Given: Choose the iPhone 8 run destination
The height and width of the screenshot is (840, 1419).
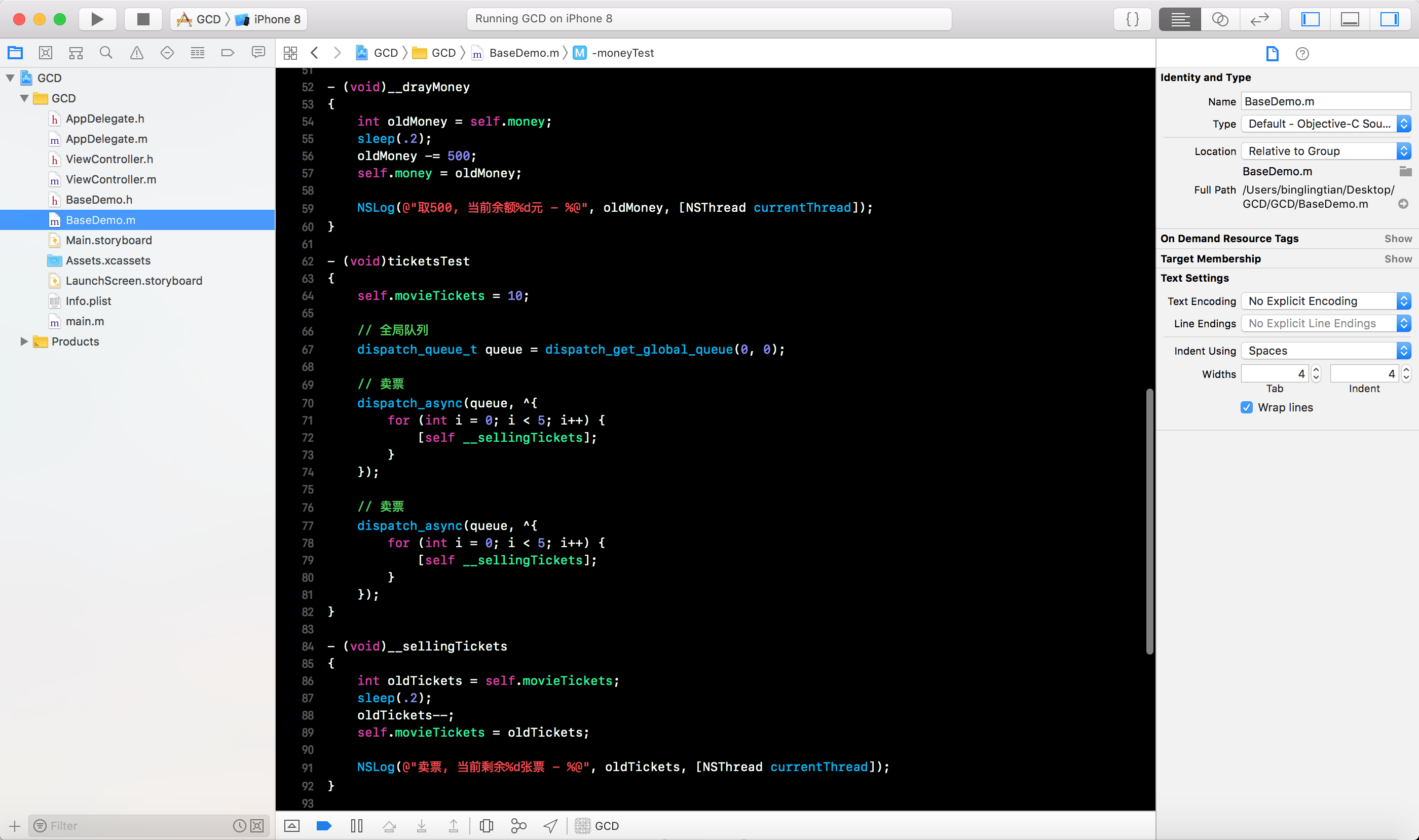Looking at the screenshot, I should [x=269, y=19].
